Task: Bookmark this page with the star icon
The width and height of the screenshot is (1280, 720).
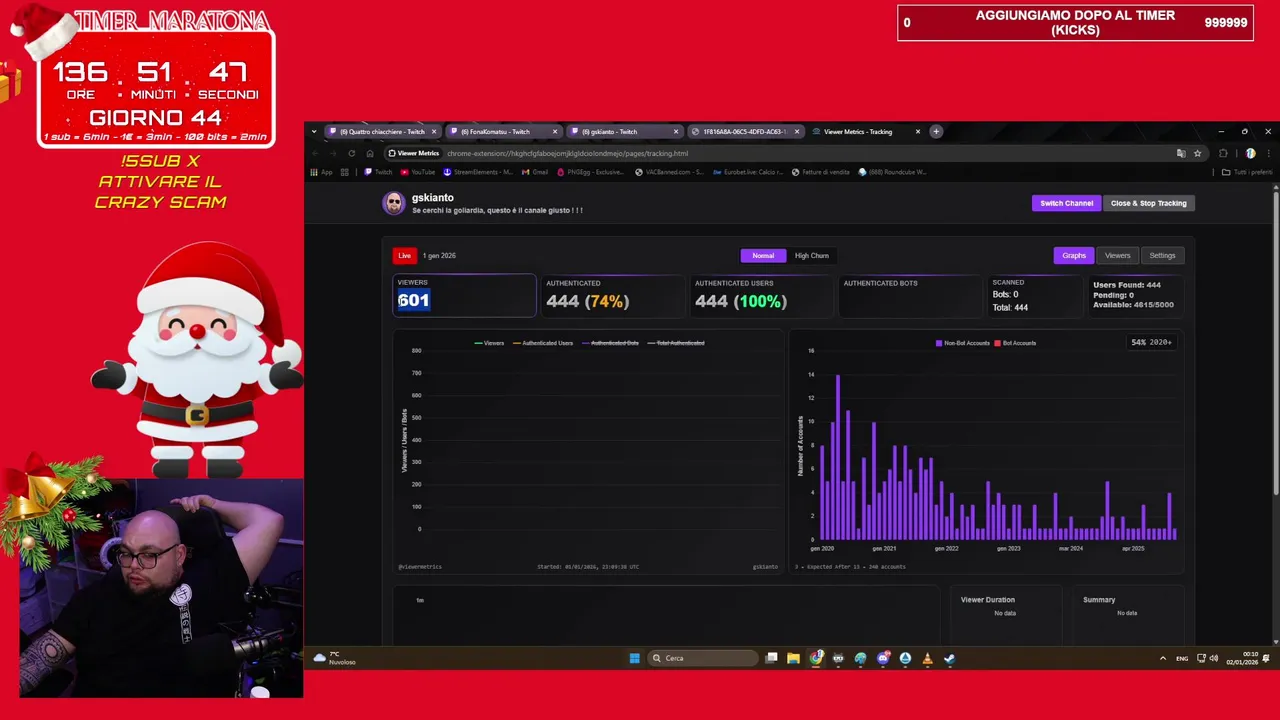Action: coord(1197,153)
